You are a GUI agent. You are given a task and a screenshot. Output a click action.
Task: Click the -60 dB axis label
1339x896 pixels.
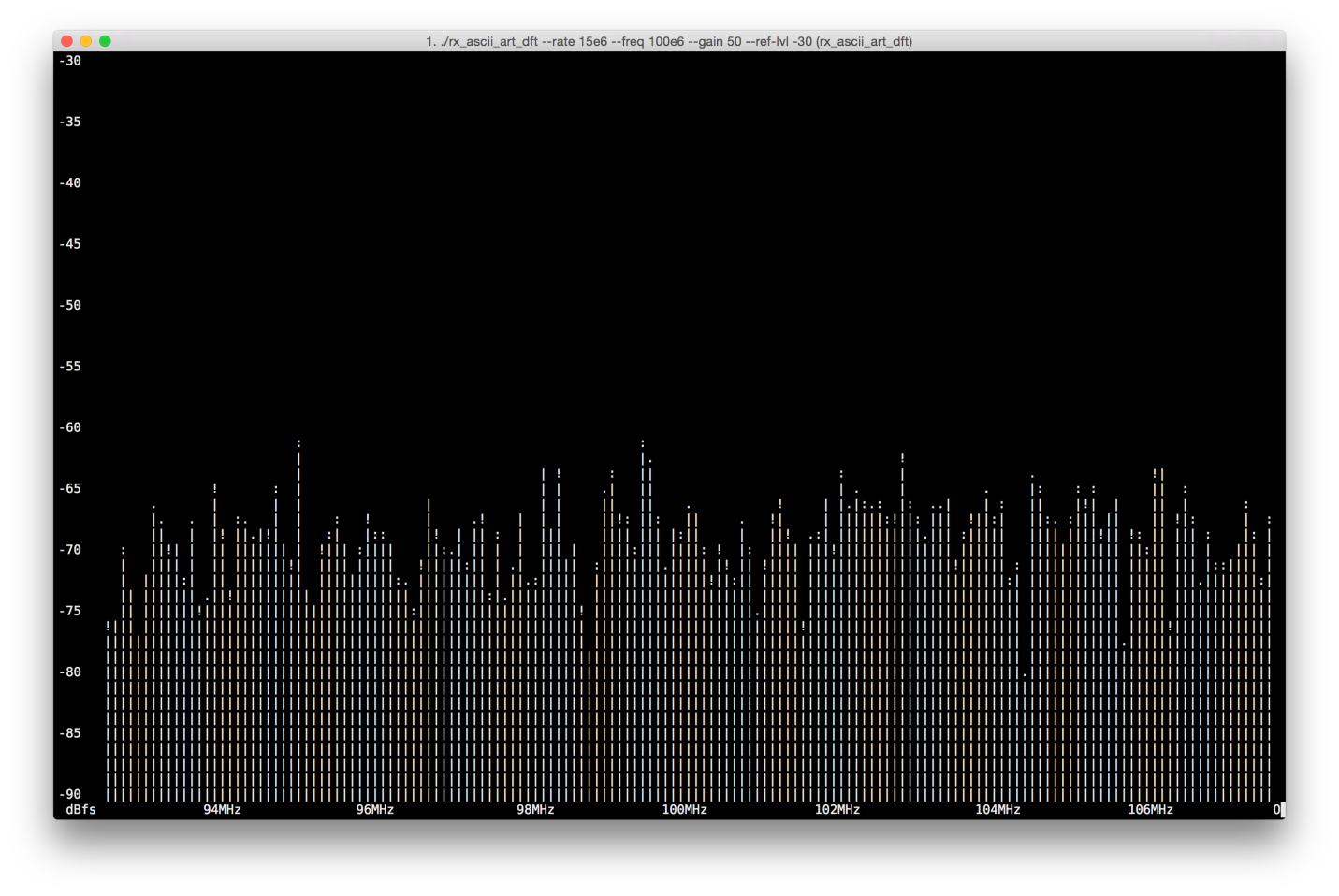(70, 427)
